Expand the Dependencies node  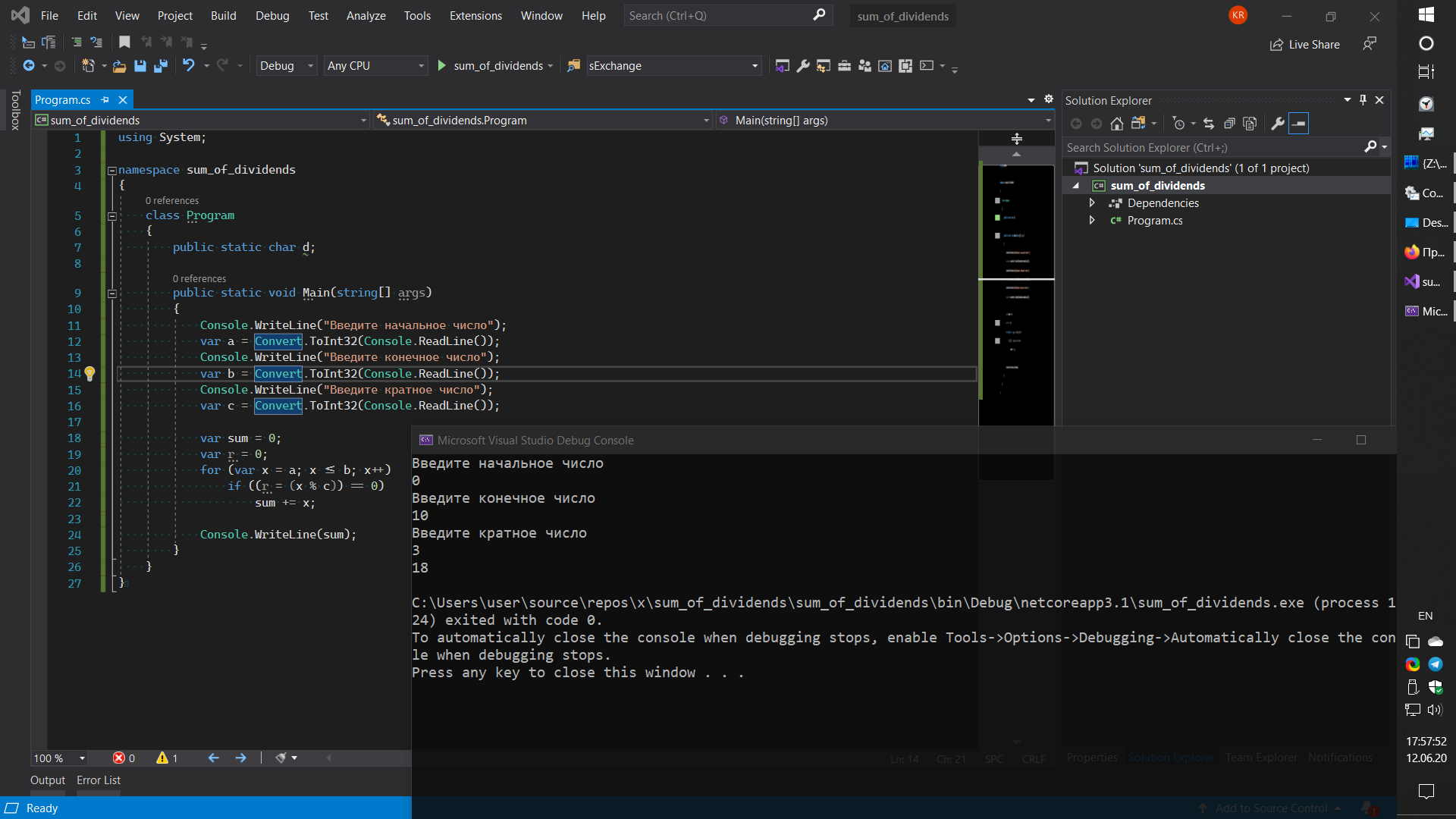point(1092,203)
